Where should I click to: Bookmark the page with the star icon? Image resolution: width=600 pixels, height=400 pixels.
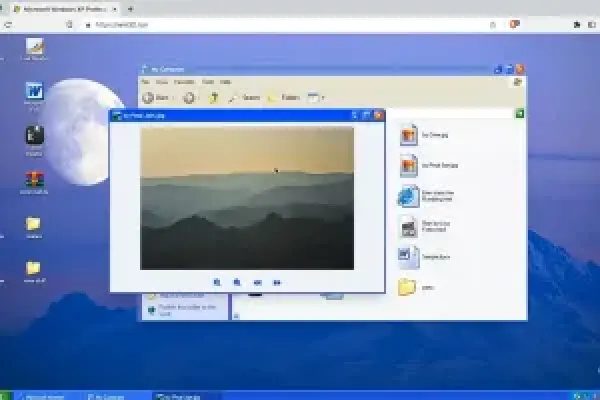493,25
